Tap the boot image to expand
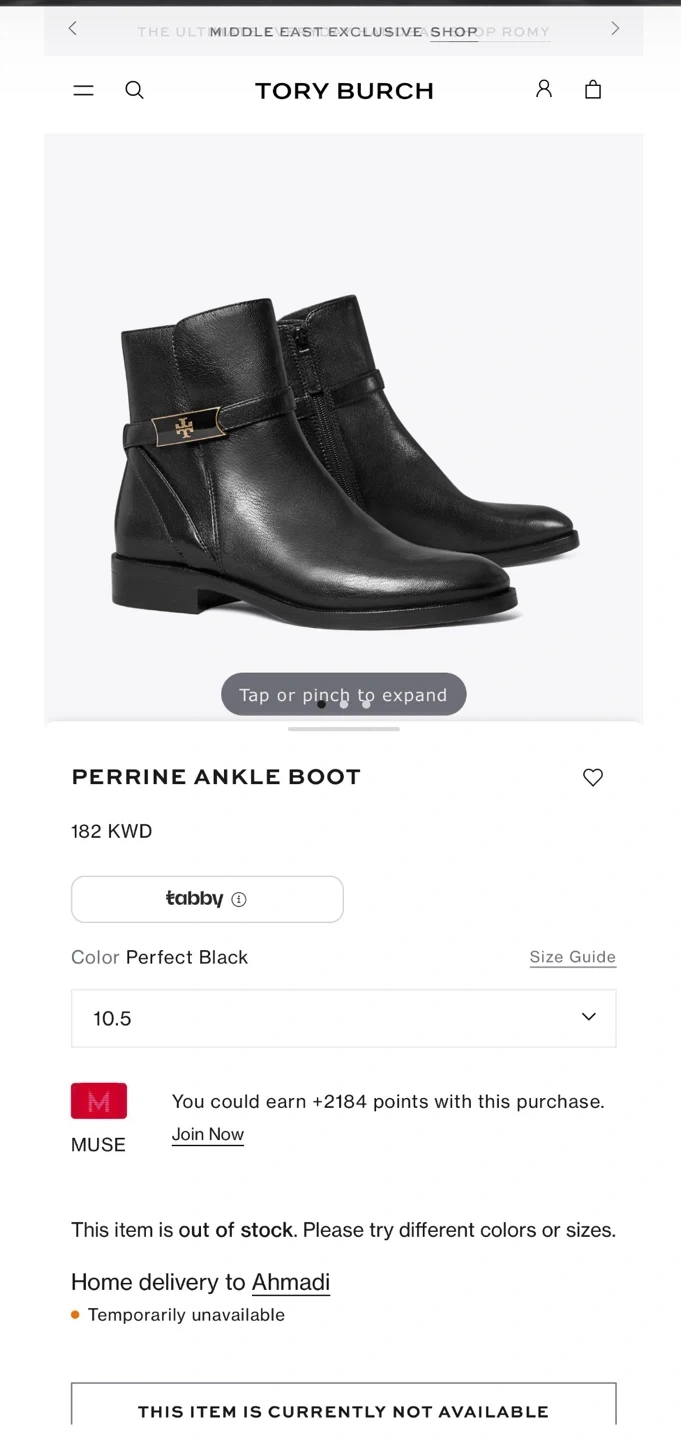 [343, 460]
